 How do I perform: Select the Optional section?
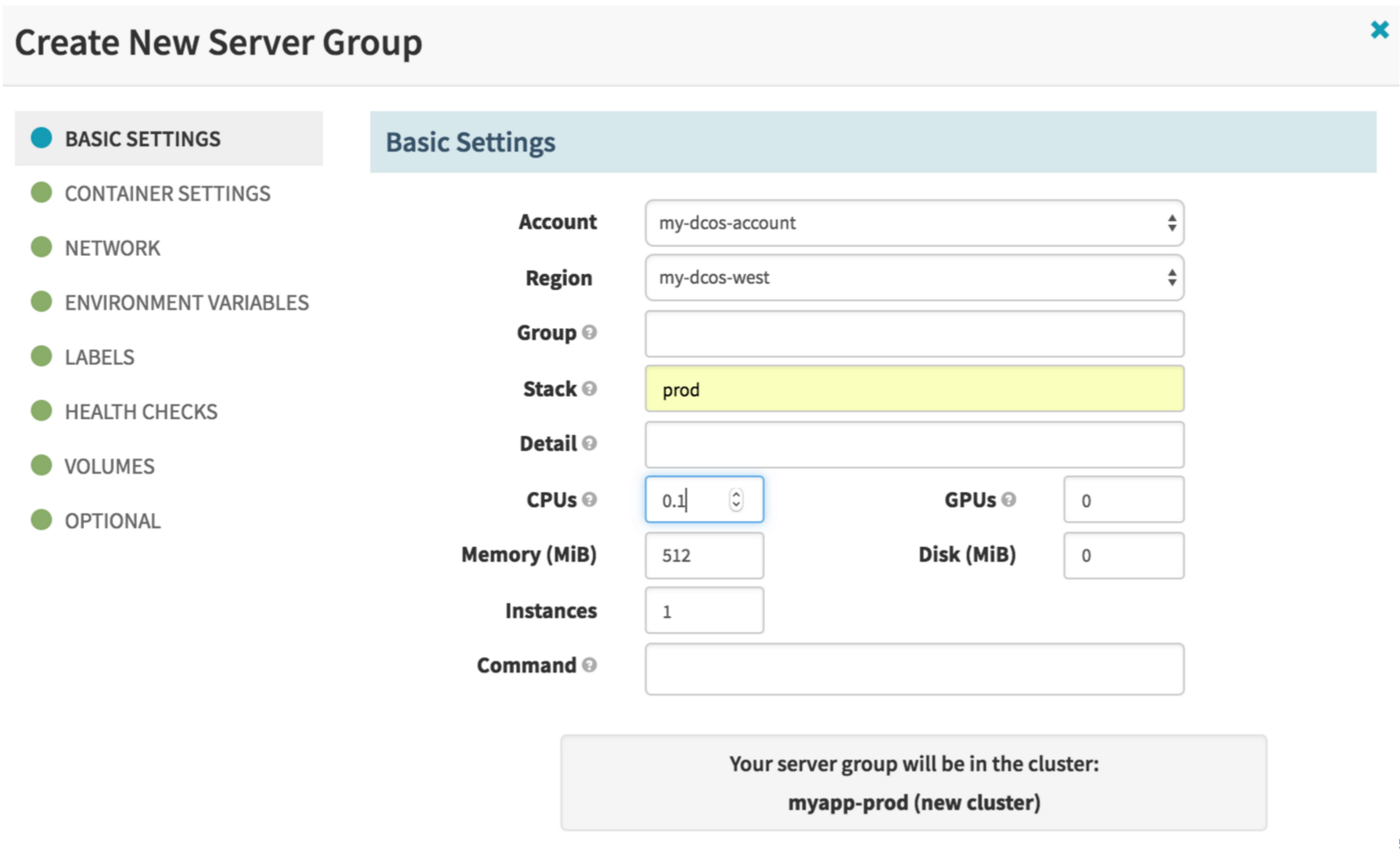(x=112, y=522)
